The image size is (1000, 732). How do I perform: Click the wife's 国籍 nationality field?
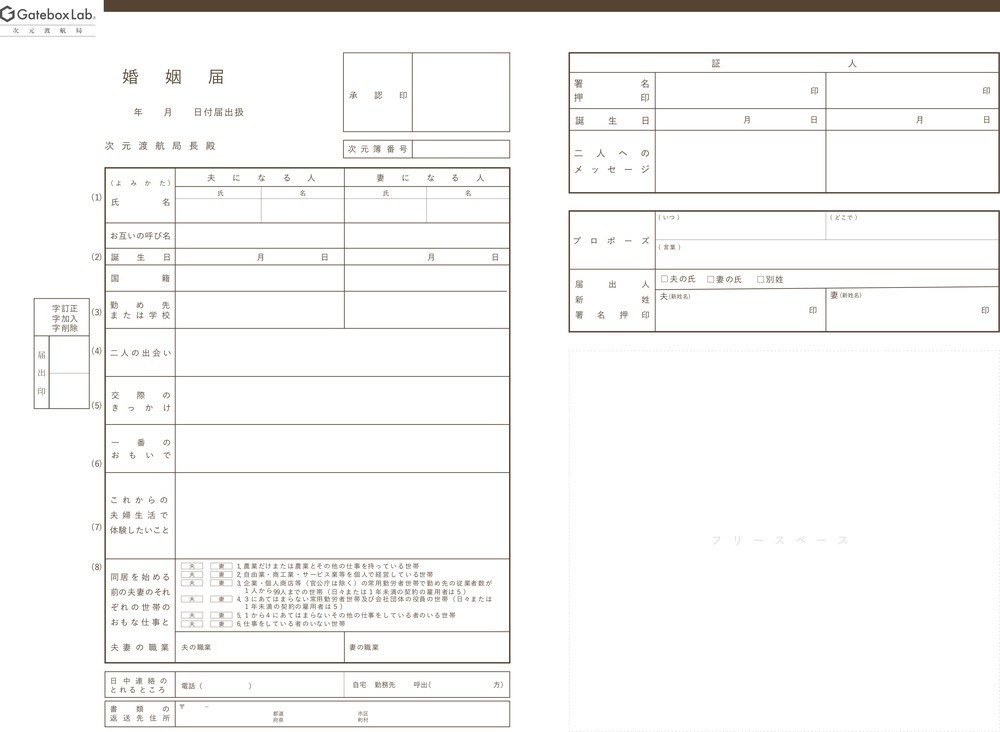pos(427,278)
